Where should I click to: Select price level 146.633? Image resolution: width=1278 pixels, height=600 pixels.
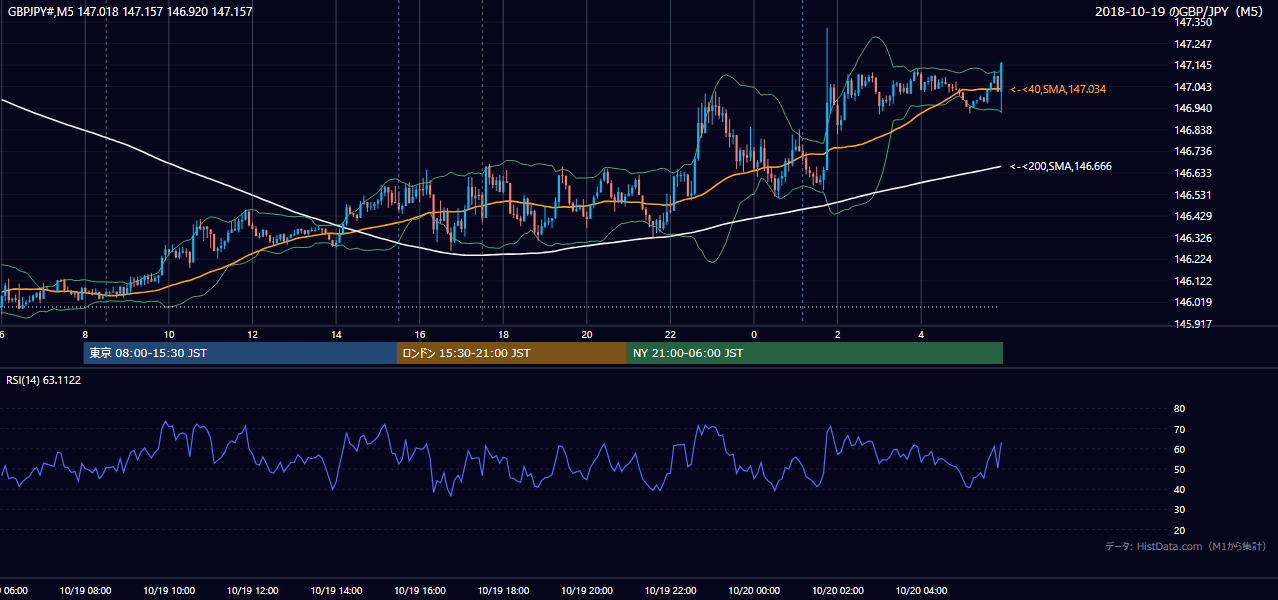[1195, 172]
